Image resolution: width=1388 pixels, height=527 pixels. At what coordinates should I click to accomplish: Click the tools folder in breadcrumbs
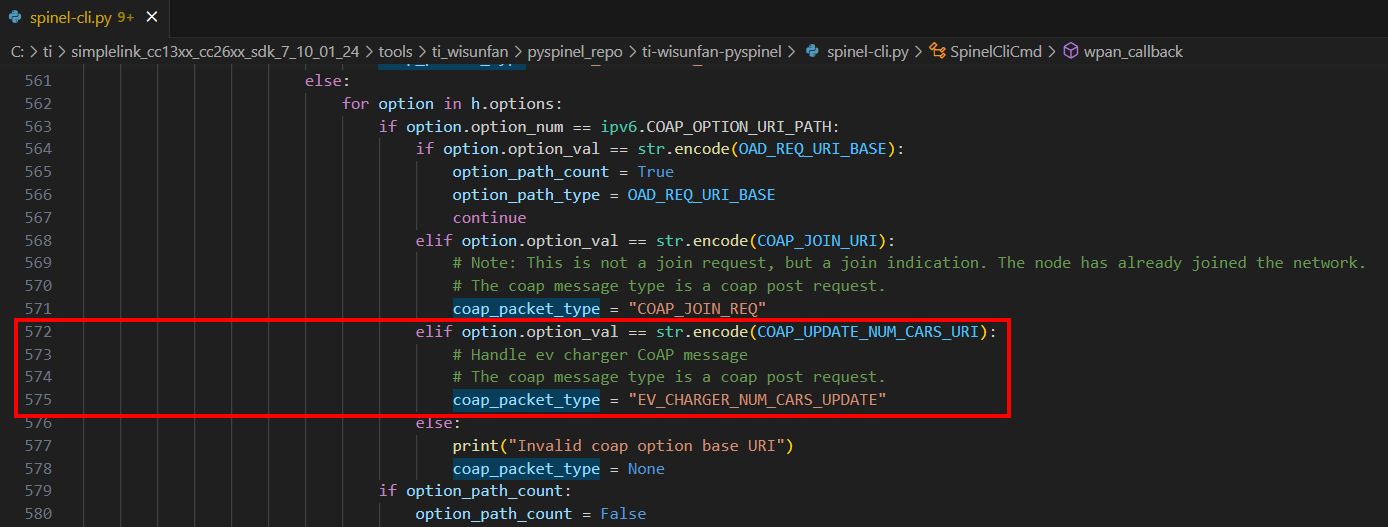point(396,51)
